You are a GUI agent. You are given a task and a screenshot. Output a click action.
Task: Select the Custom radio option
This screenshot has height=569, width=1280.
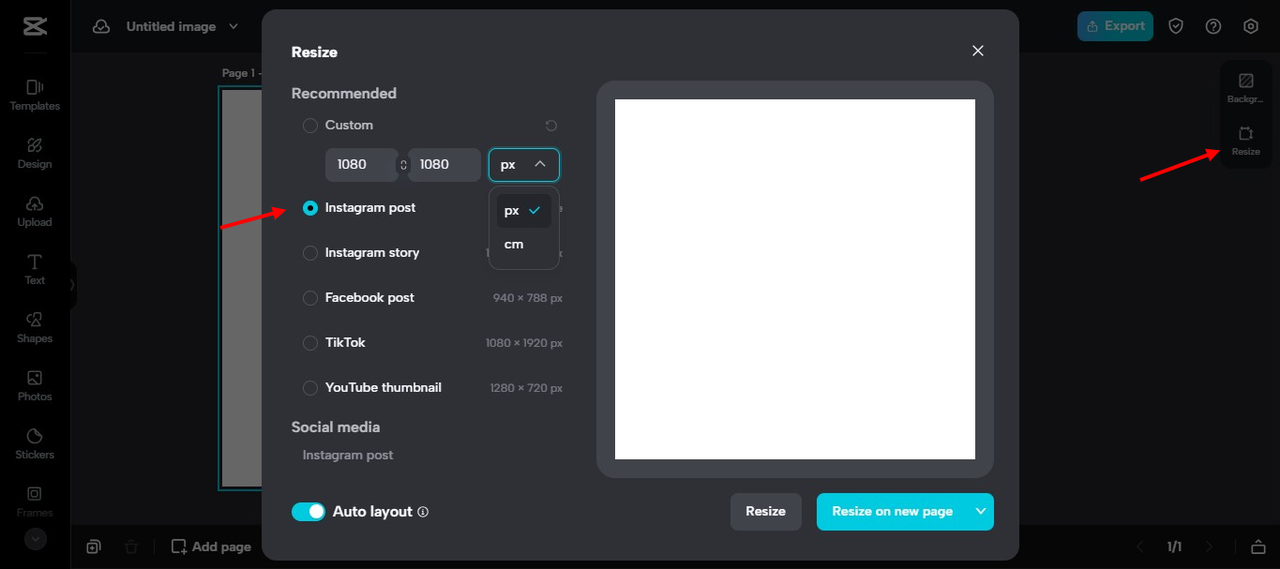point(310,125)
